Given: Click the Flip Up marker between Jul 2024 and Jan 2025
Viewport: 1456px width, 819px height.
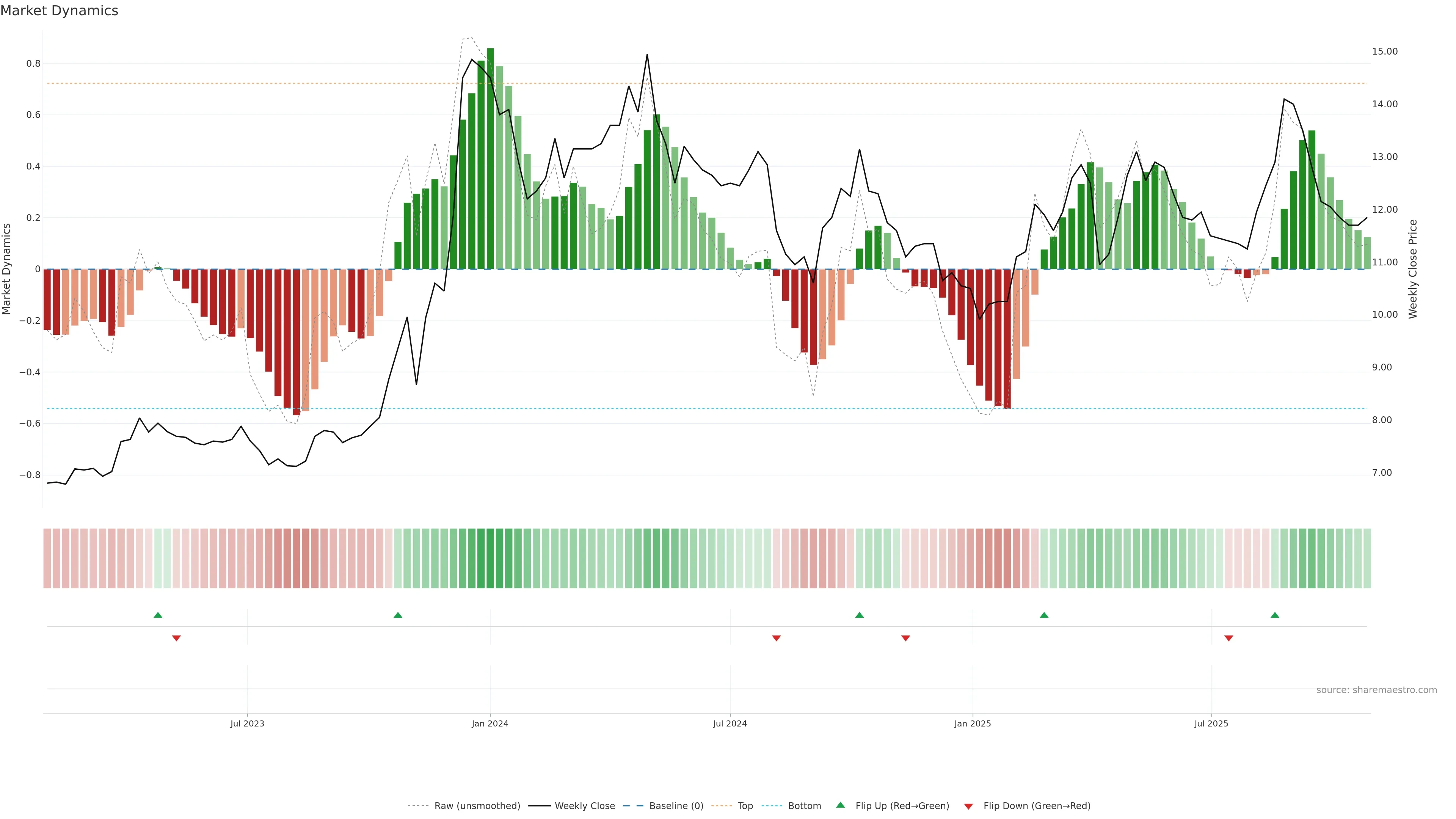Looking at the screenshot, I should (x=859, y=615).
